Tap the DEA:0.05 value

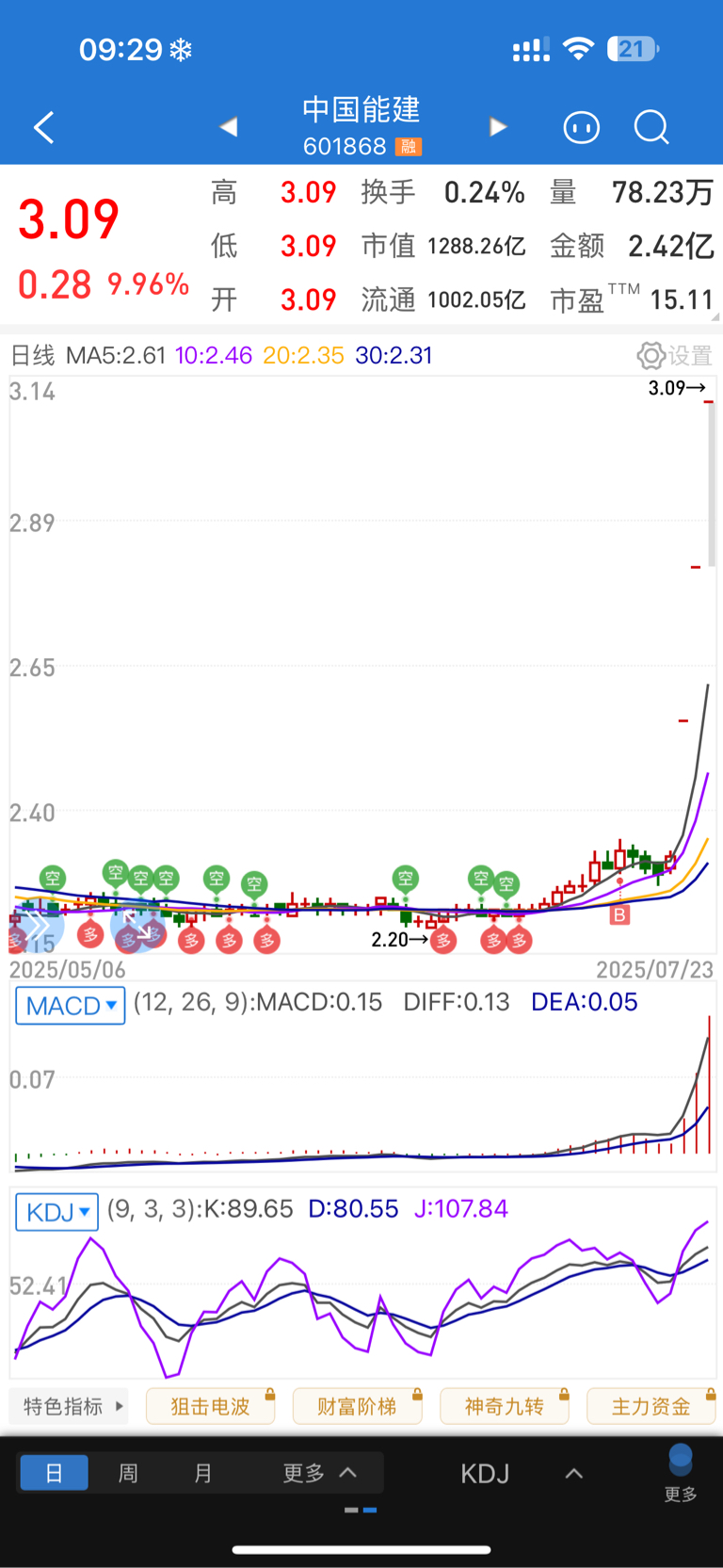point(584,1002)
